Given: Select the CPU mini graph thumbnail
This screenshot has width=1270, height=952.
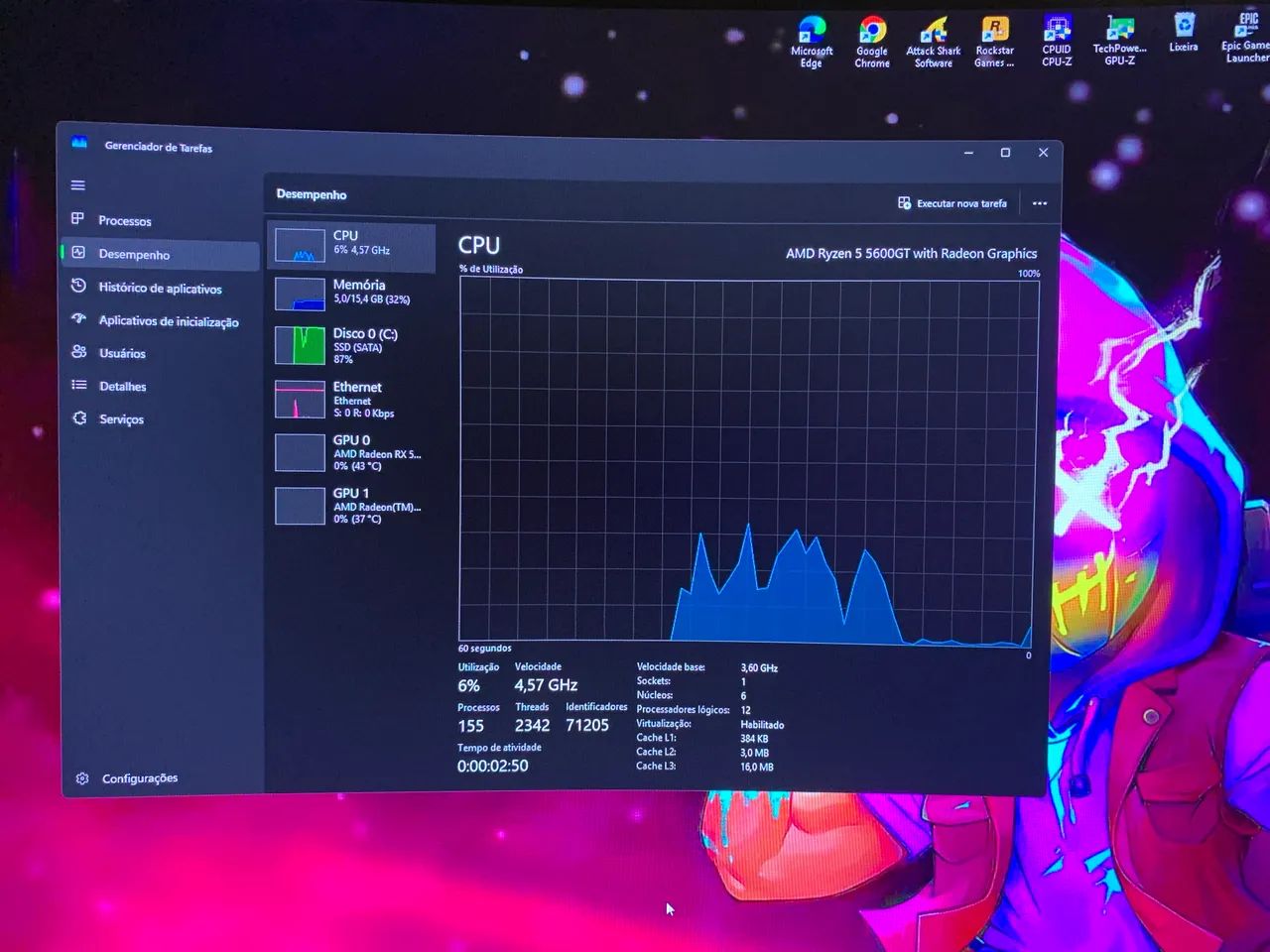Looking at the screenshot, I should (300, 245).
